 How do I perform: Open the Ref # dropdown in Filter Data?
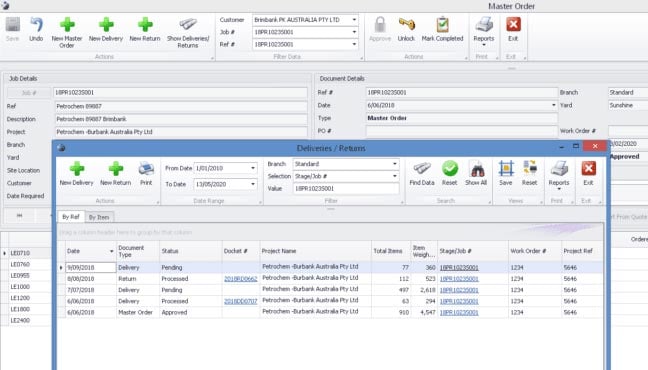coord(354,44)
